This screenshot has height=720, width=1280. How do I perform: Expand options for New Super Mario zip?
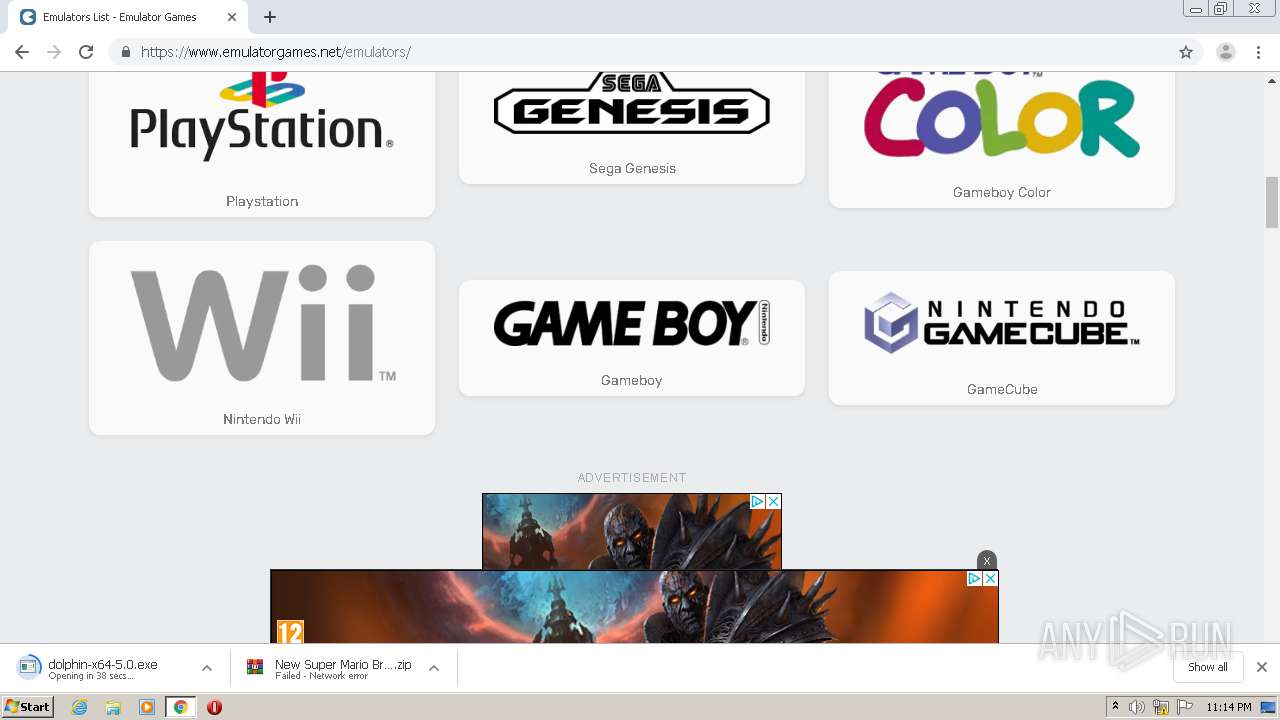point(434,668)
